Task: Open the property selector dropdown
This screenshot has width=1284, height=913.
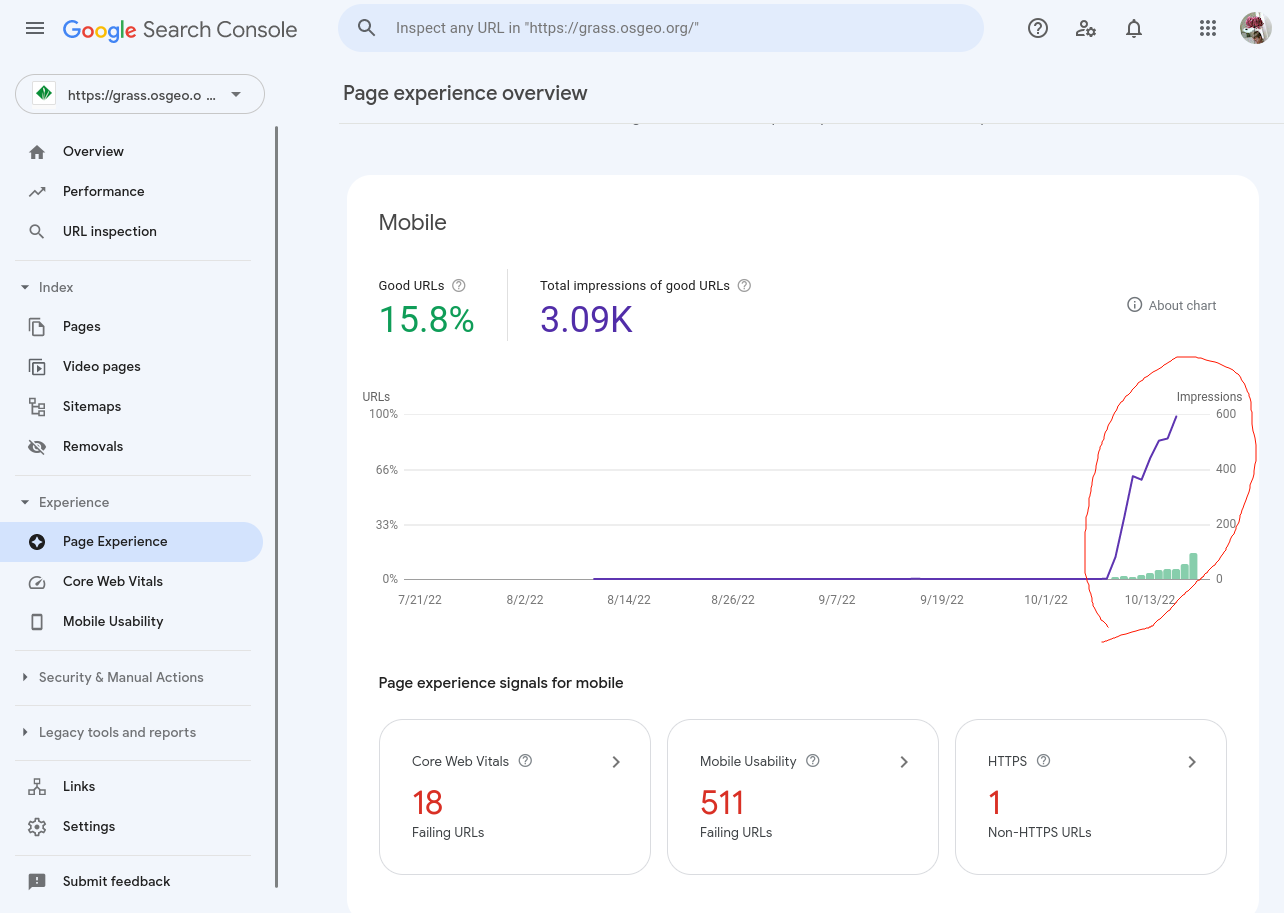Action: coord(140,94)
